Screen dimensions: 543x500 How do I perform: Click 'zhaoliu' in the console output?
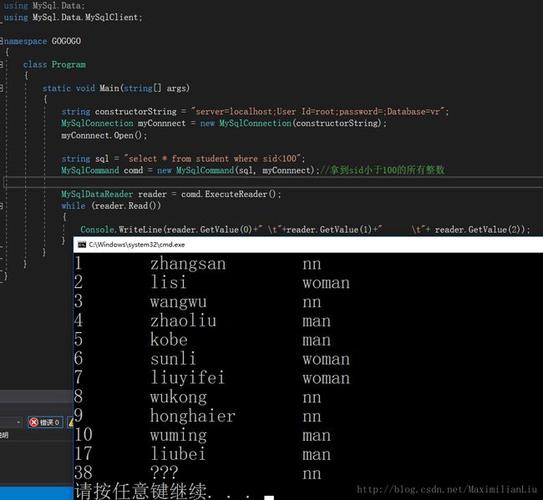click(x=183, y=321)
